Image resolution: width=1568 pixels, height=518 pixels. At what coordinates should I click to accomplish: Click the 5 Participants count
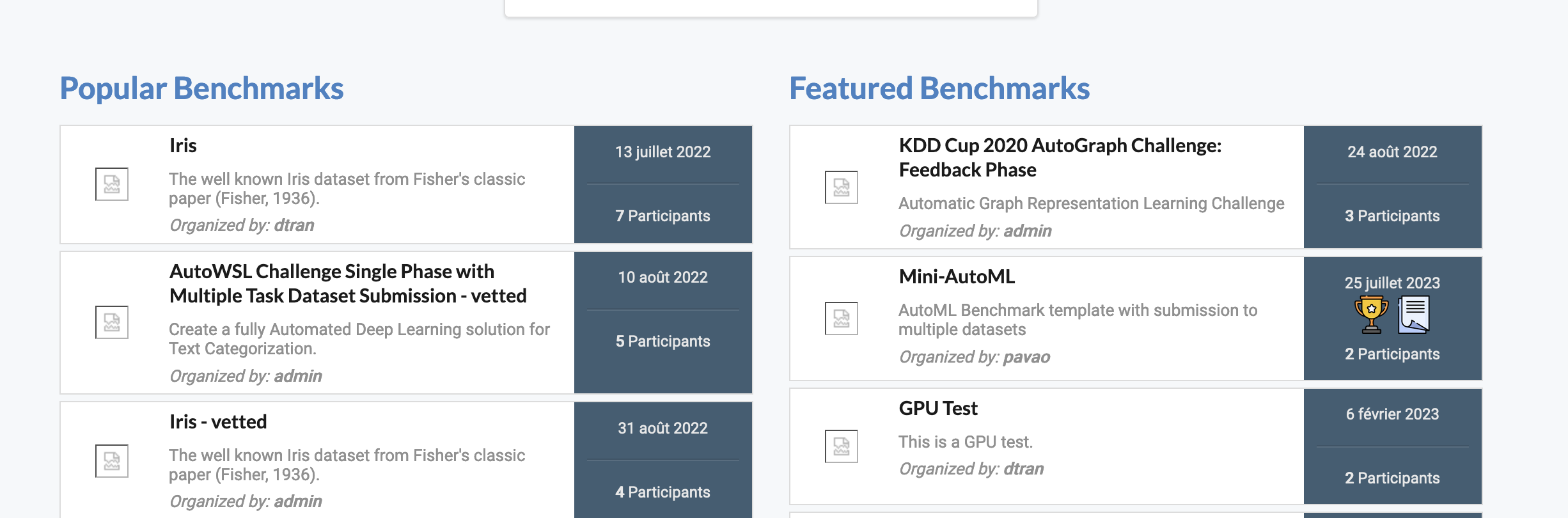click(x=663, y=341)
